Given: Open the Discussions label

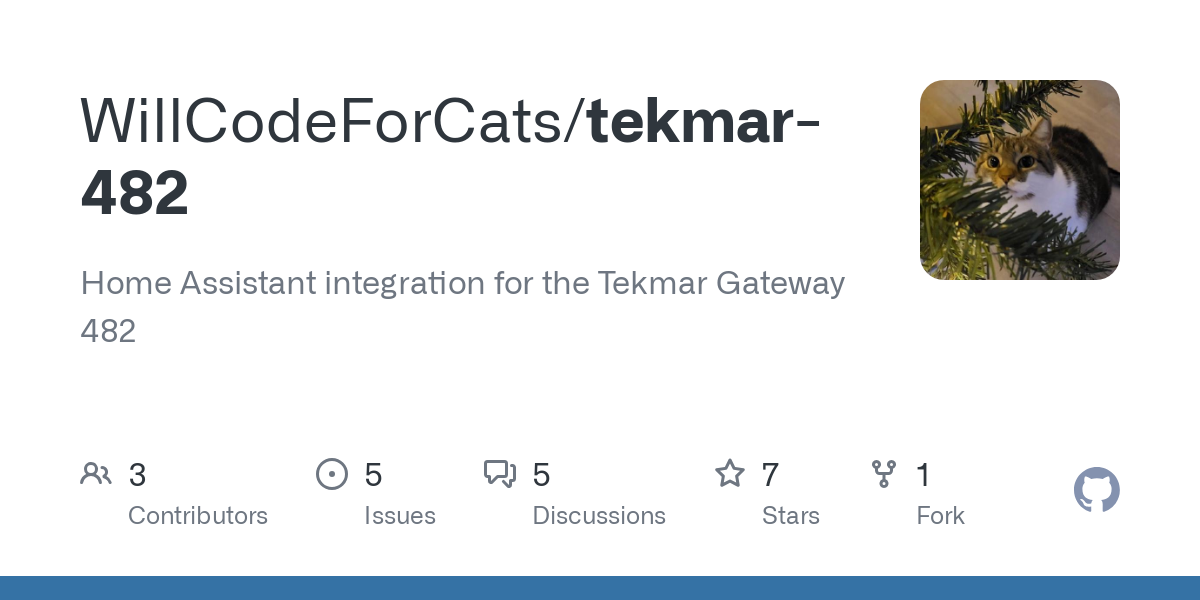Looking at the screenshot, I should coord(599,516).
